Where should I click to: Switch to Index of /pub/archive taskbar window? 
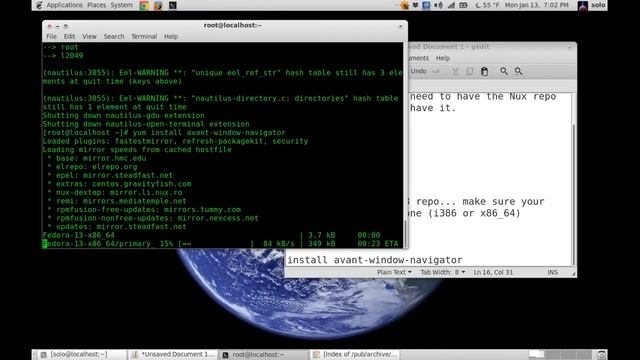[355, 355]
